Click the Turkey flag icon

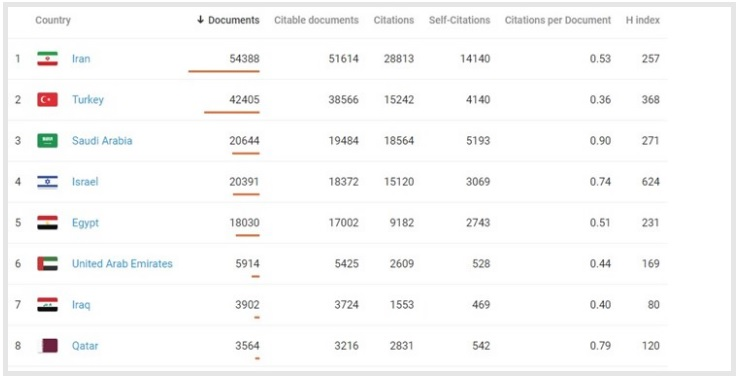(47, 100)
